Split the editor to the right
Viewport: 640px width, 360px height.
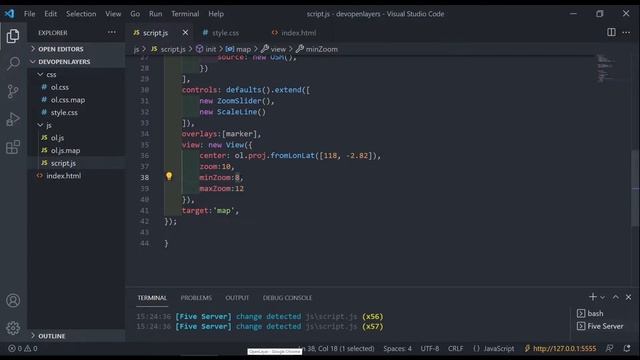point(611,32)
